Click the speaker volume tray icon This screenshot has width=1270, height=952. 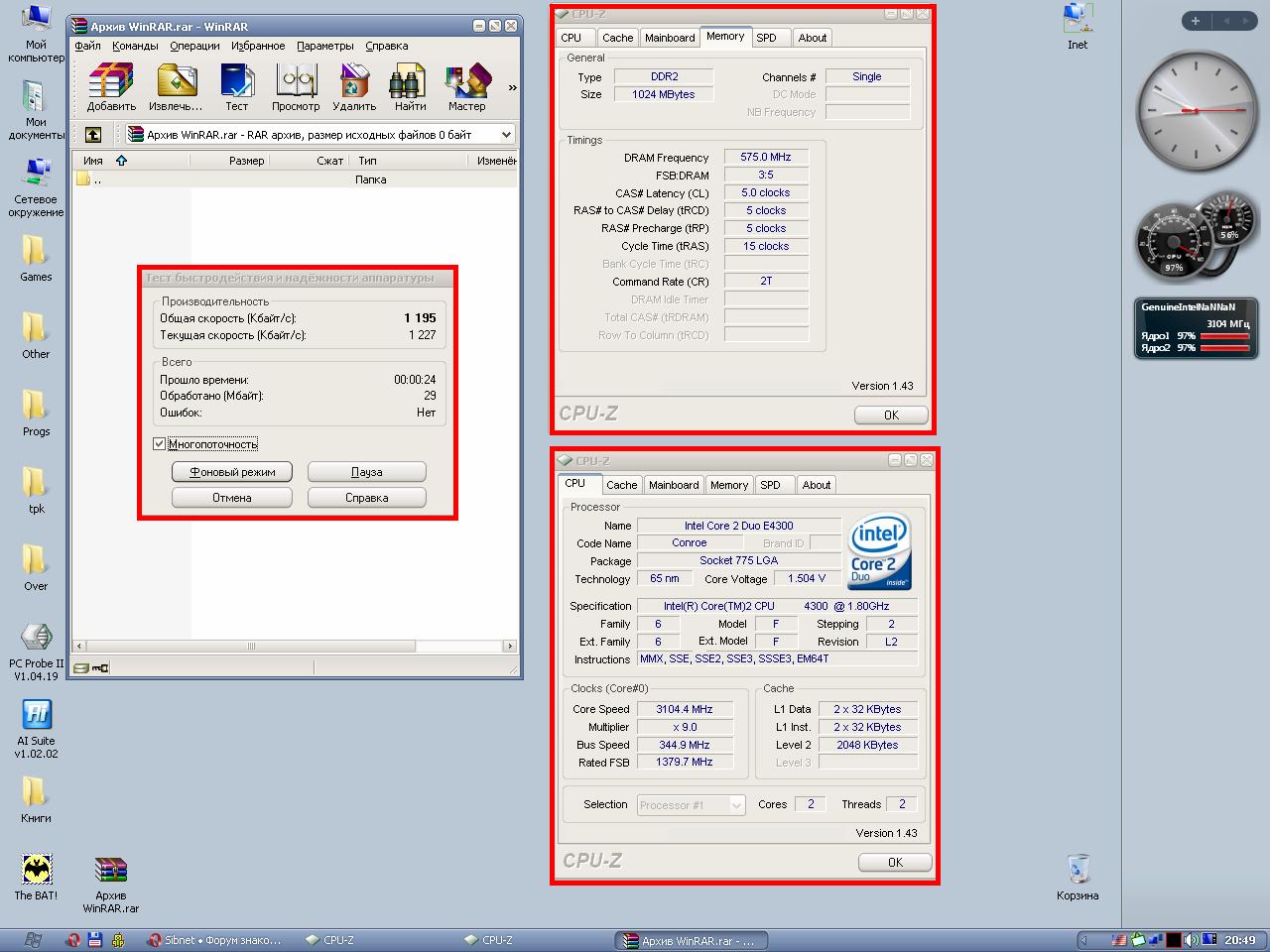1192,940
